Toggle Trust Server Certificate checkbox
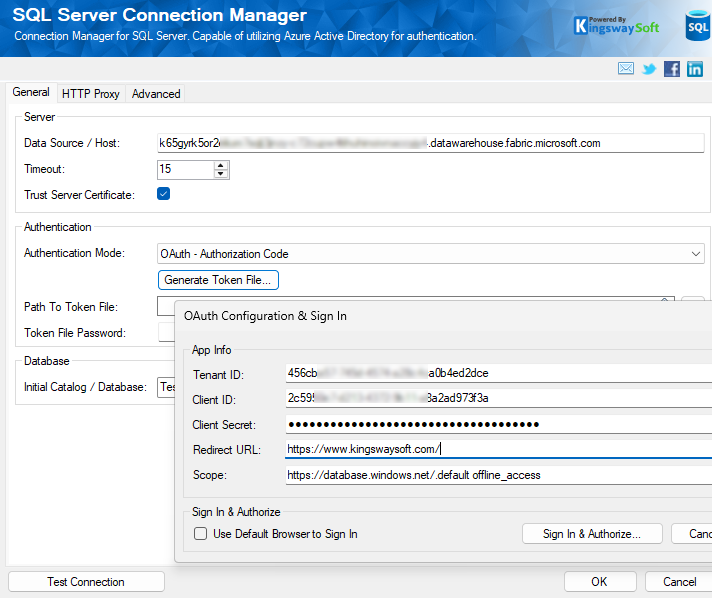The width and height of the screenshot is (712, 598). click(x=163, y=194)
